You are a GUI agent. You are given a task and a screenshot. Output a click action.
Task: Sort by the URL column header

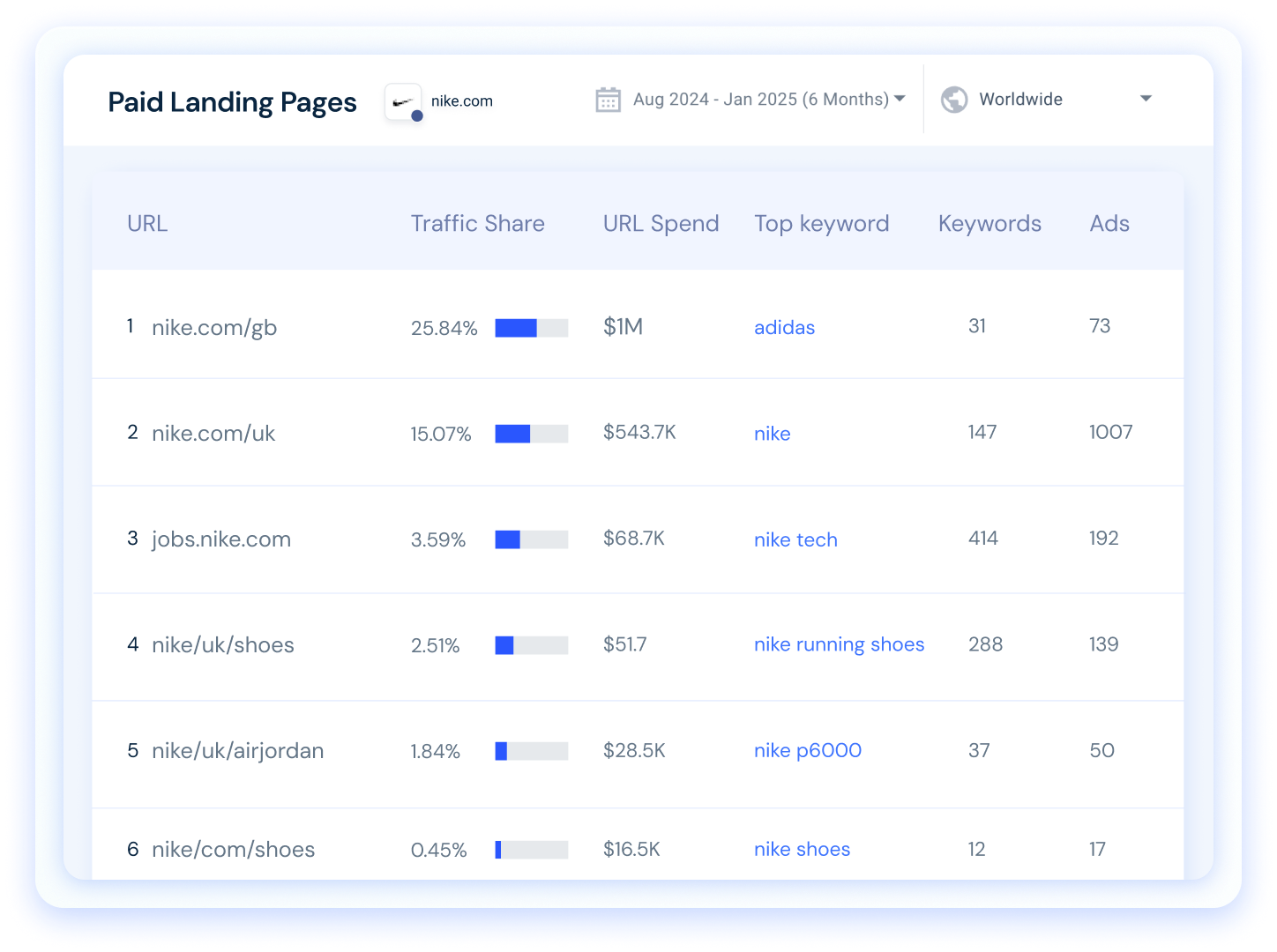[x=147, y=224]
